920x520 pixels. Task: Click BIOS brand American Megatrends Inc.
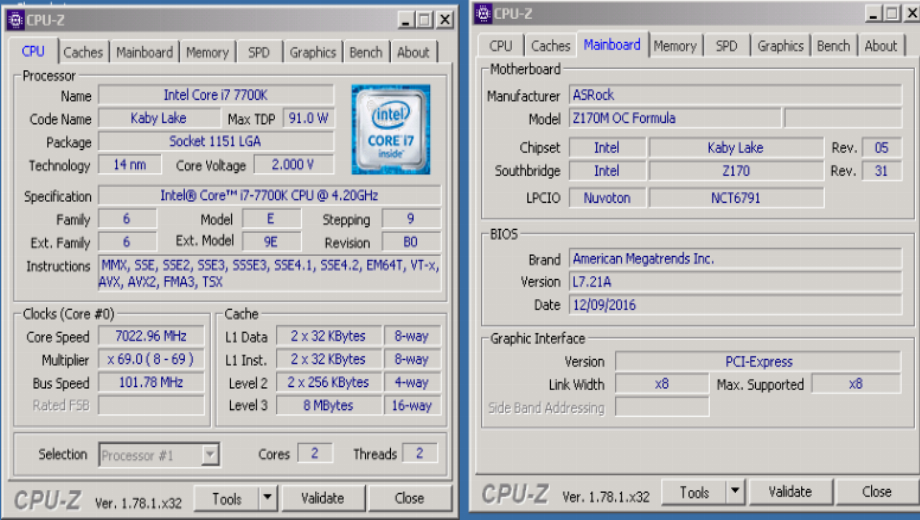tap(735, 259)
